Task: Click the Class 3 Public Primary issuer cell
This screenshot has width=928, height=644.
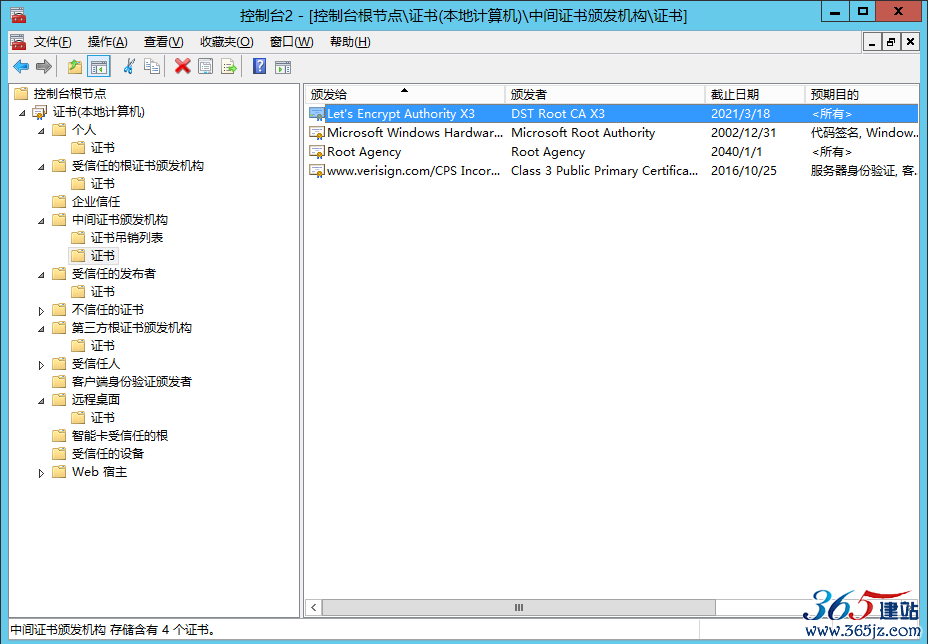Action: 604,170
